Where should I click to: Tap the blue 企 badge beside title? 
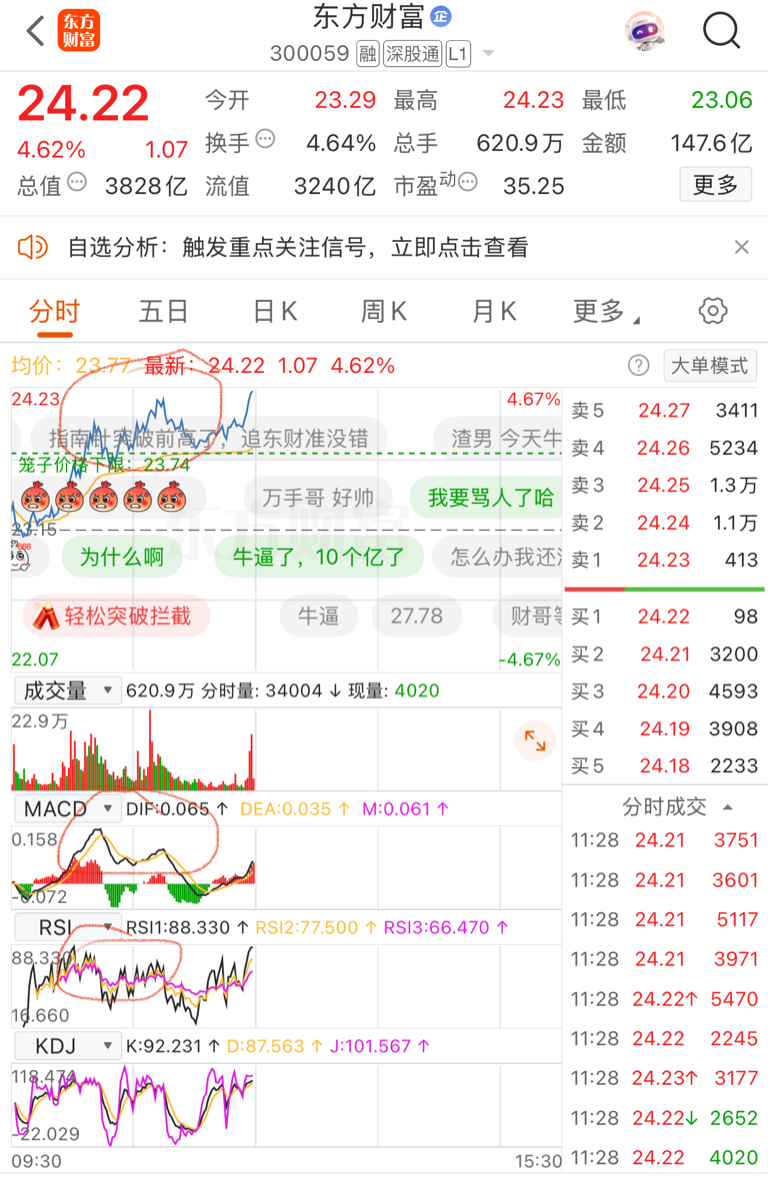(441, 16)
